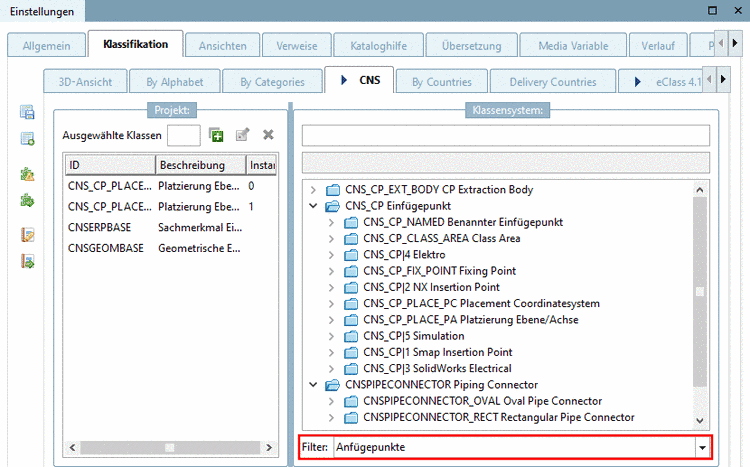750x467 pixels.
Task: Open the Übersetzung tab
Action: pyautogui.click(x=472, y=46)
